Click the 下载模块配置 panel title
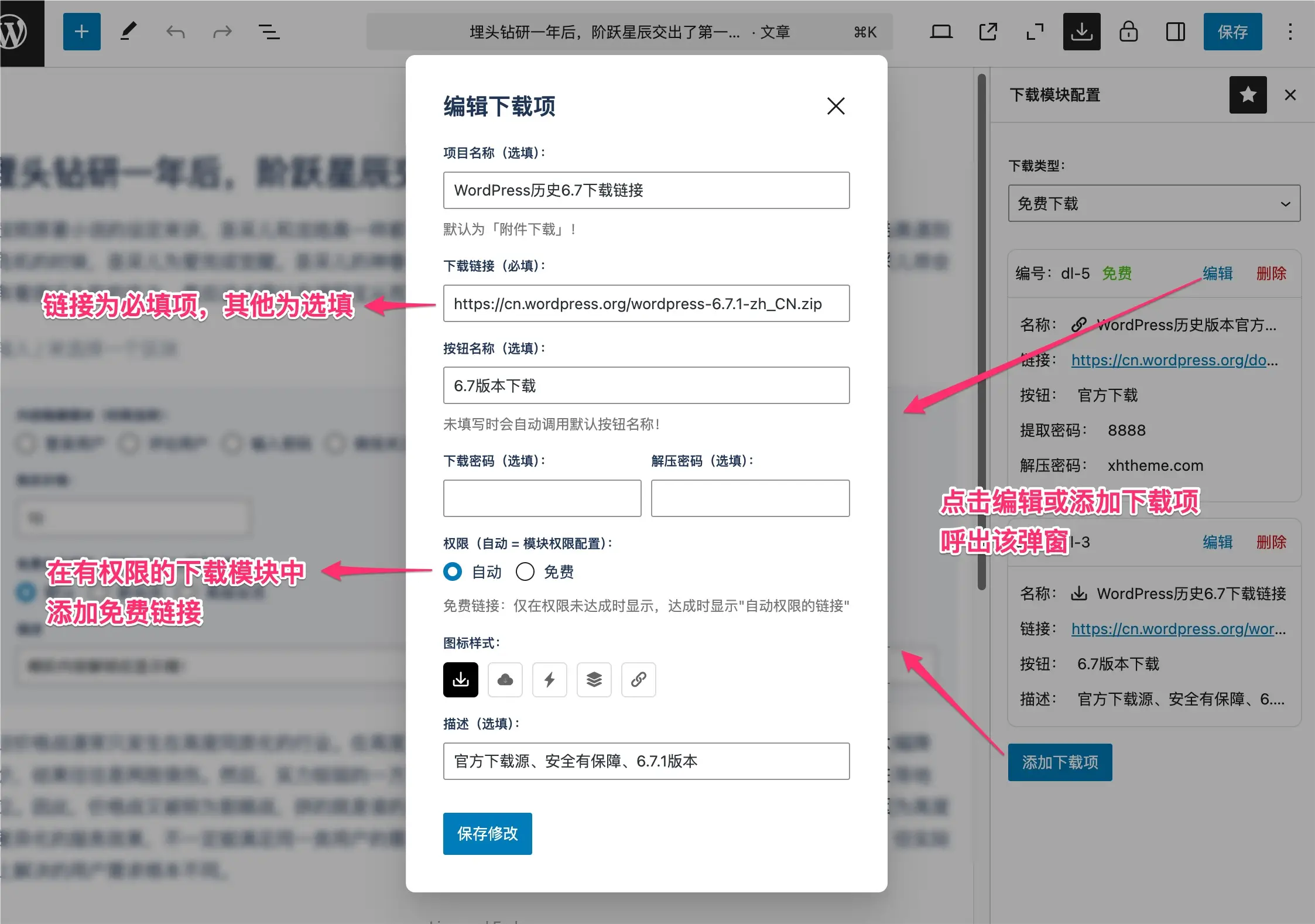1315x924 pixels. coord(1055,95)
